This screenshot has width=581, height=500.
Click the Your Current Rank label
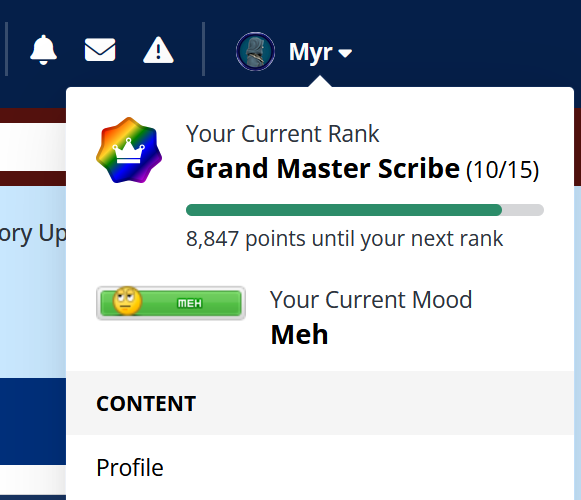point(283,134)
